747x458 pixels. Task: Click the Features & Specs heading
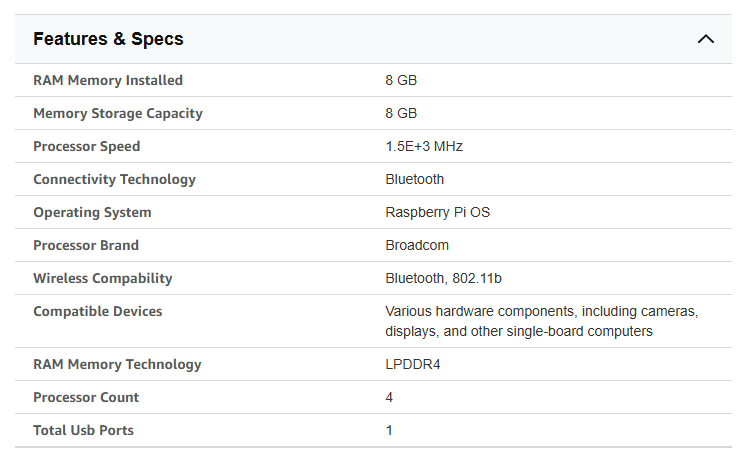(108, 39)
